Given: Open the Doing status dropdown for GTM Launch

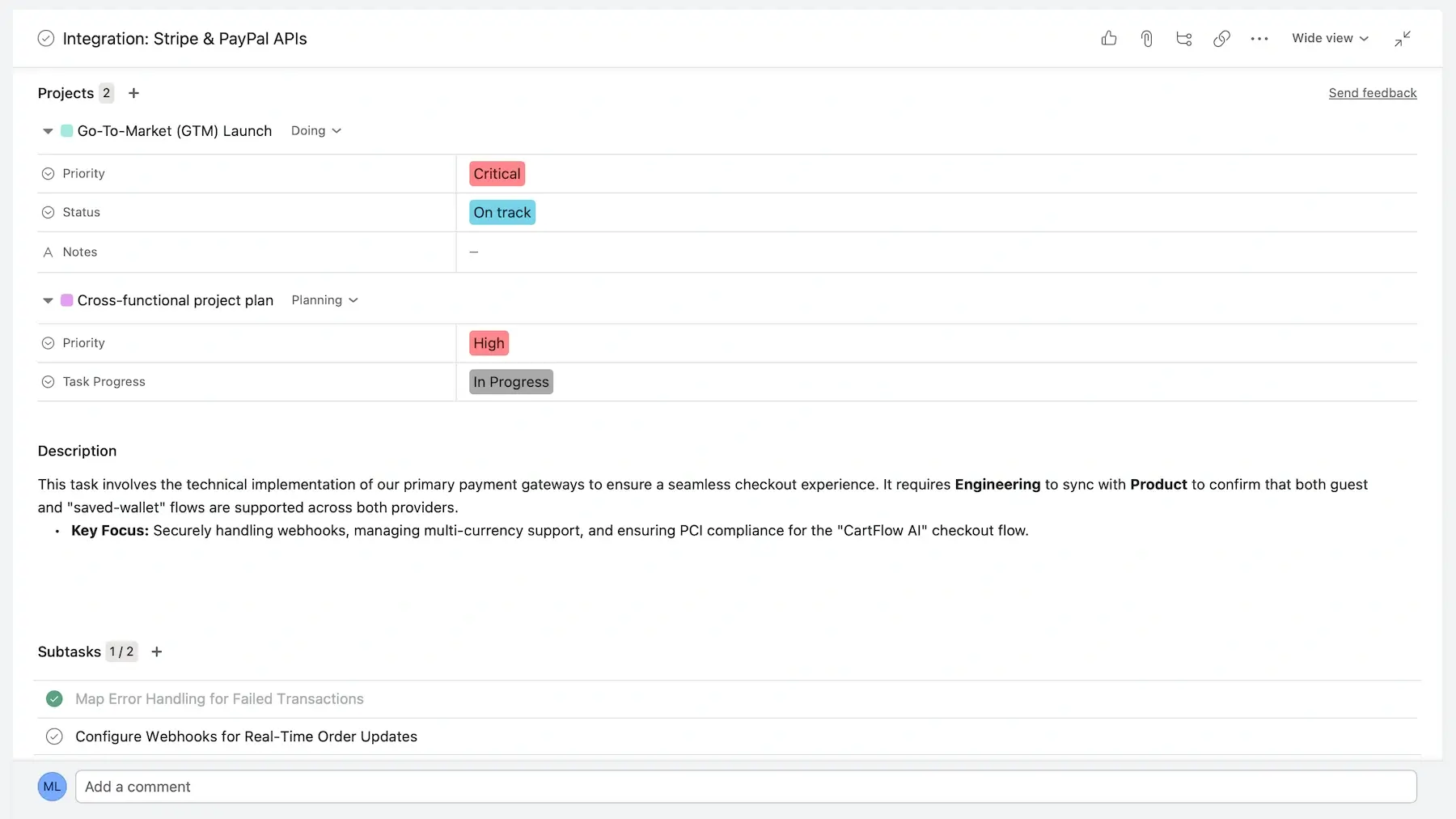Looking at the screenshot, I should tap(315, 130).
